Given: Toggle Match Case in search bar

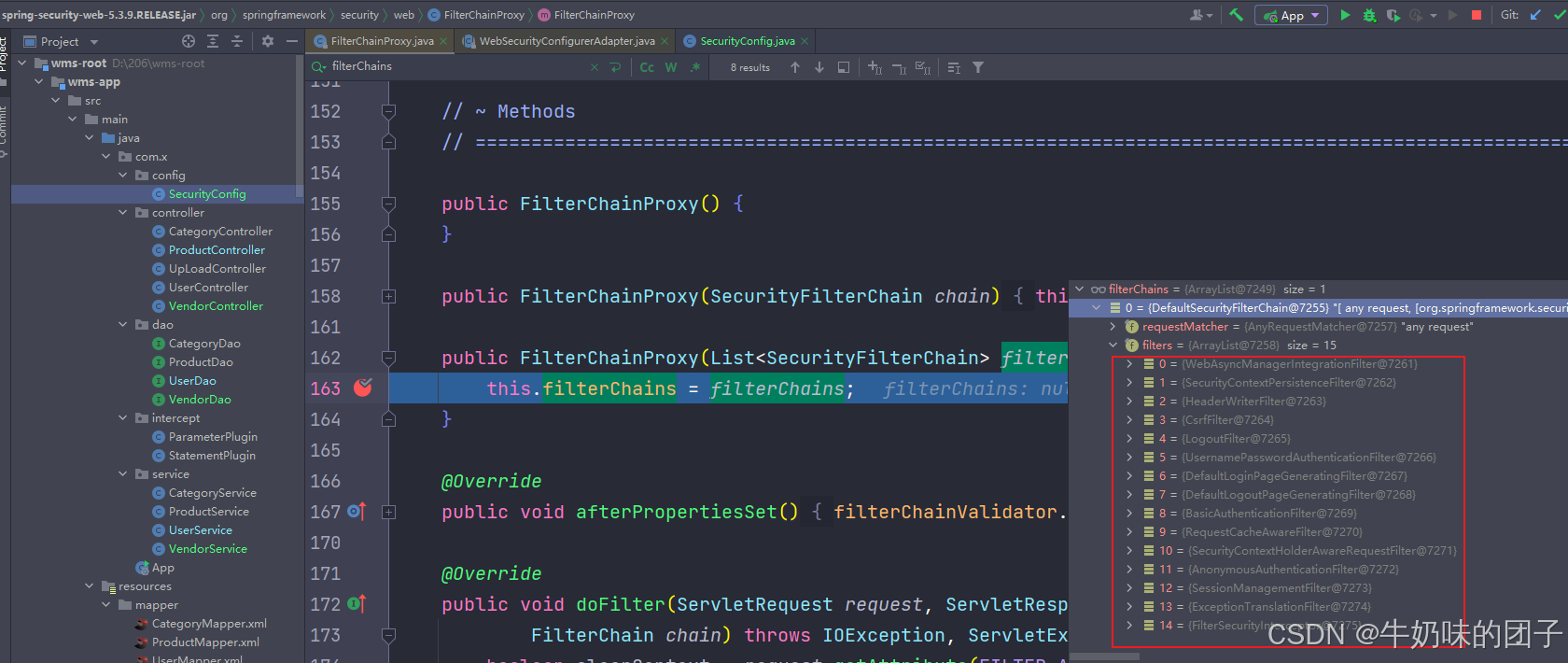Looking at the screenshot, I should tap(647, 67).
